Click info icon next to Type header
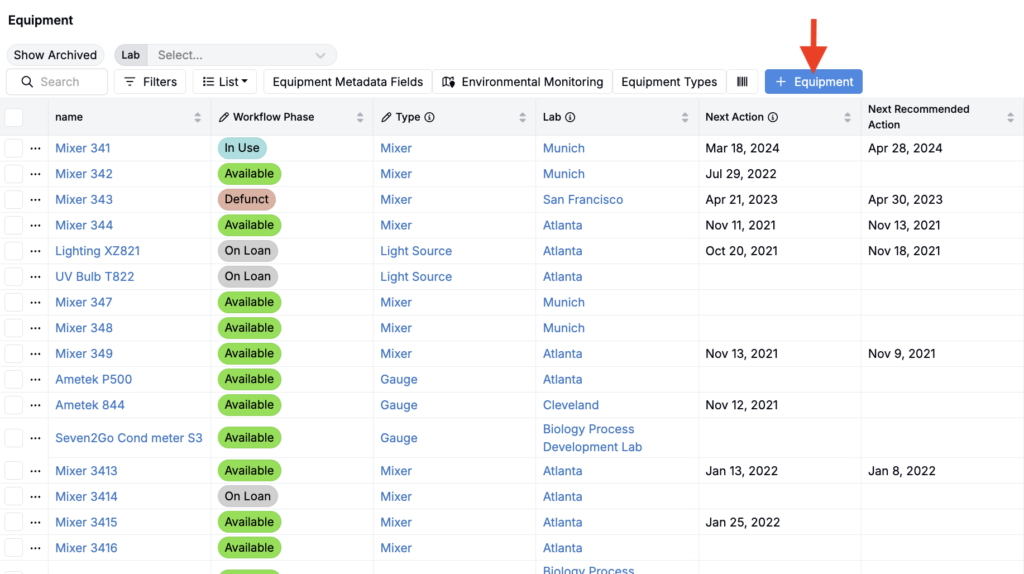Image resolution: width=1024 pixels, height=574 pixels. click(x=430, y=118)
